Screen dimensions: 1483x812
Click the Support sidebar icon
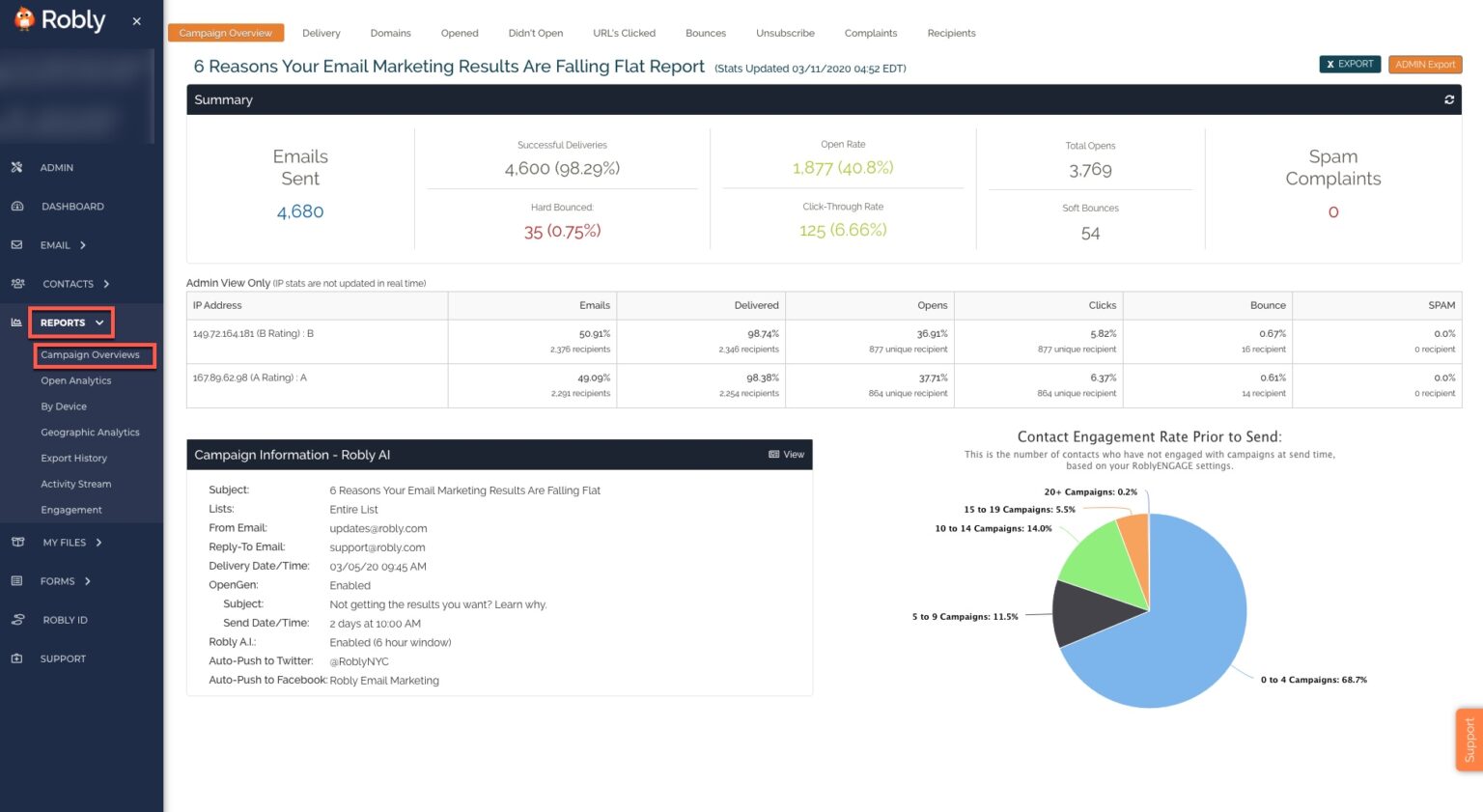[x=16, y=658]
